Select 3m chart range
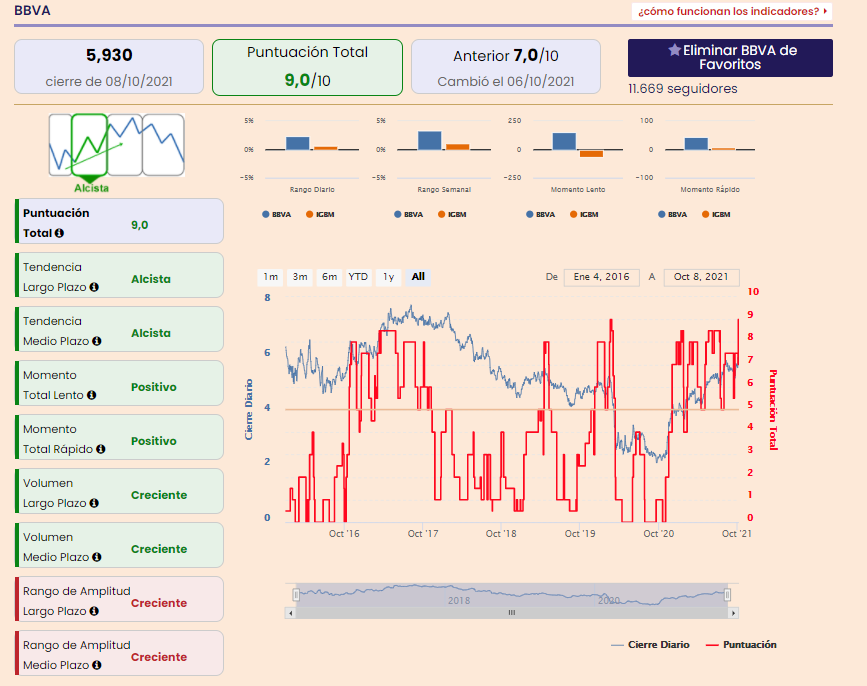This screenshot has width=867, height=686. click(300, 277)
